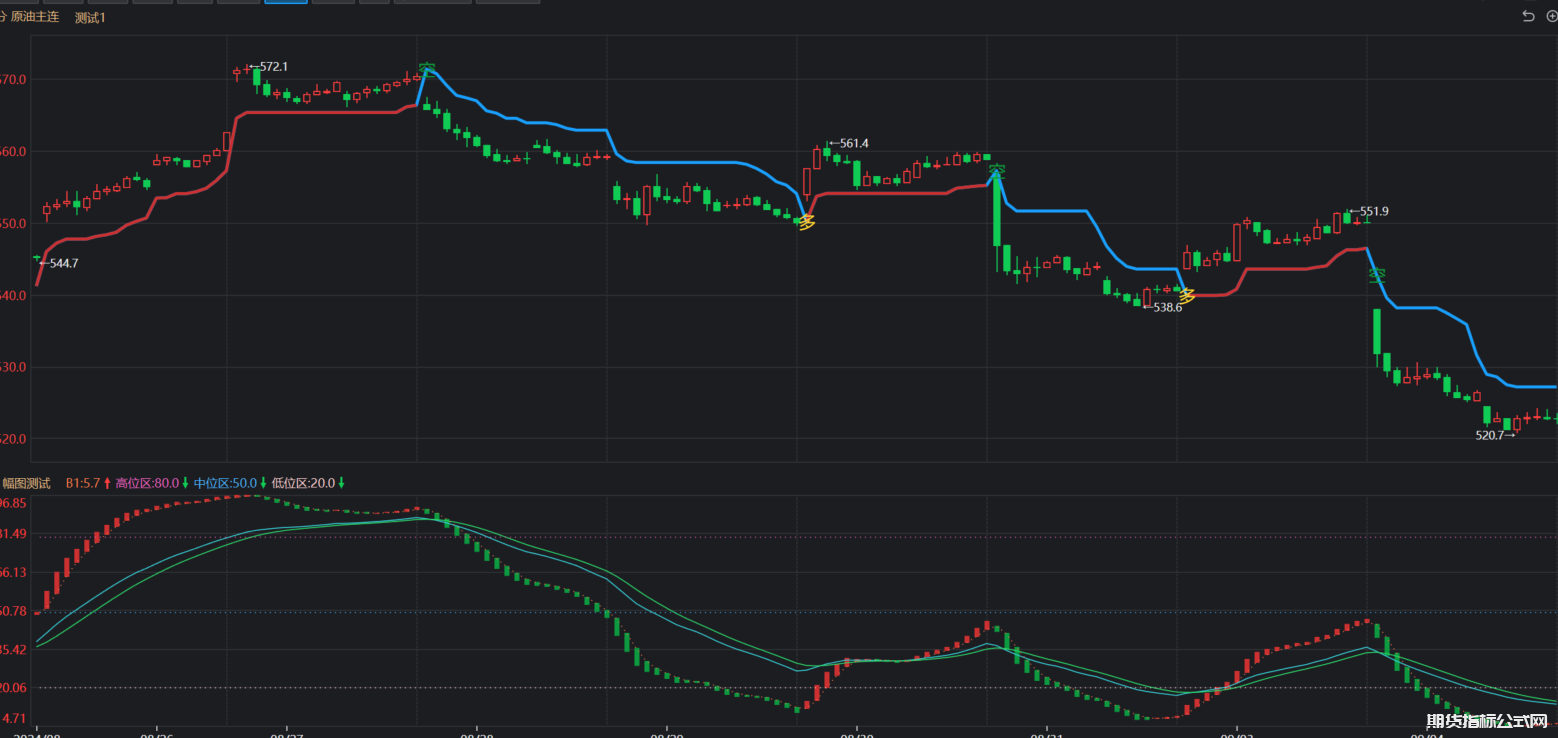The width and height of the screenshot is (1558, 738).
Task: Select the 空 signal marker following the 561.4 rally
Action: pos(997,172)
